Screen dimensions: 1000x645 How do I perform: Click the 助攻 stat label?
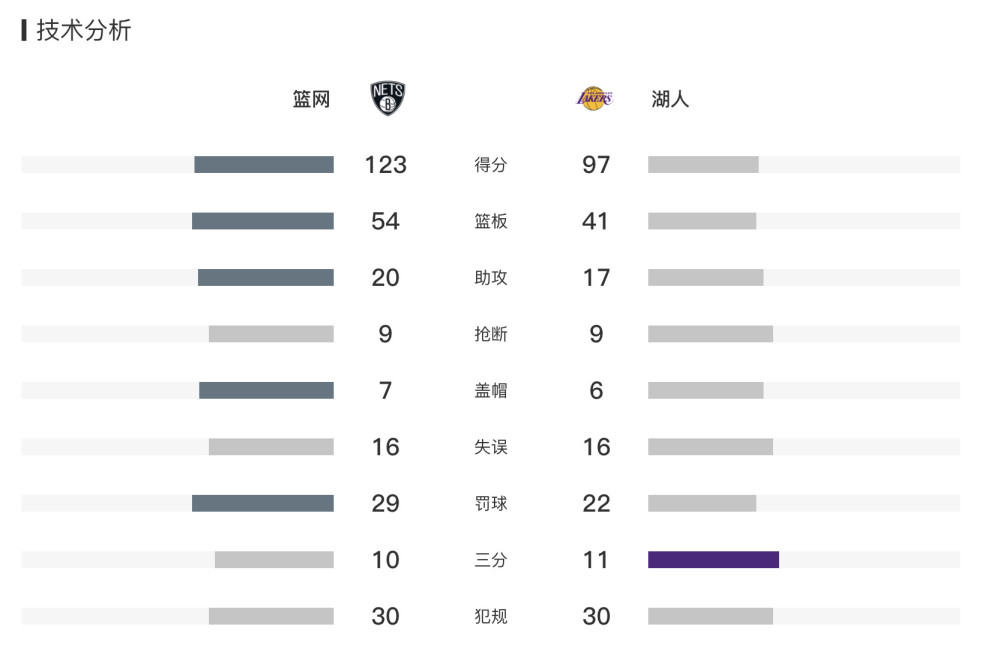tap(490, 278)
